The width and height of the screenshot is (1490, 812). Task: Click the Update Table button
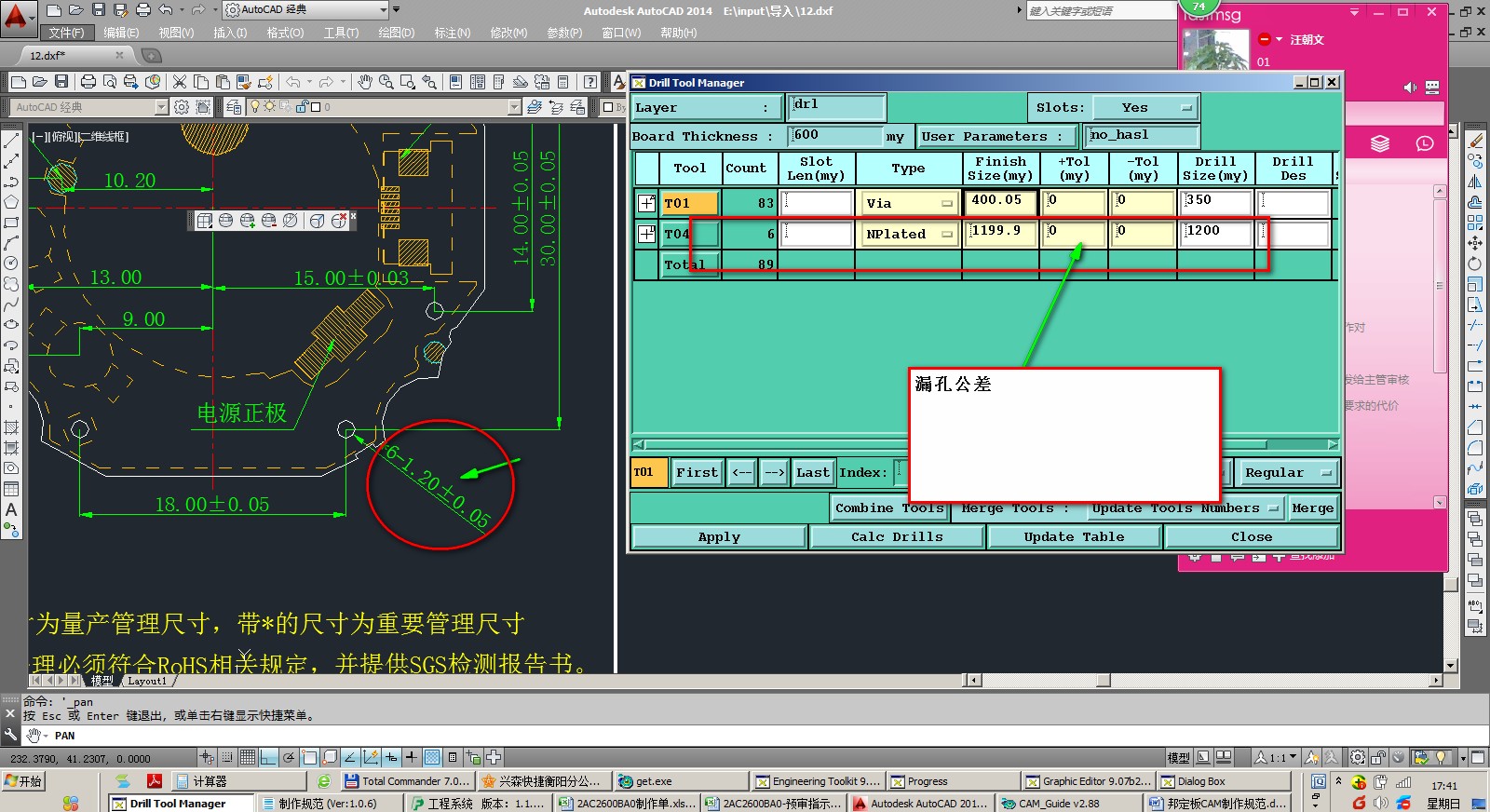click(x=1074, y=536)
